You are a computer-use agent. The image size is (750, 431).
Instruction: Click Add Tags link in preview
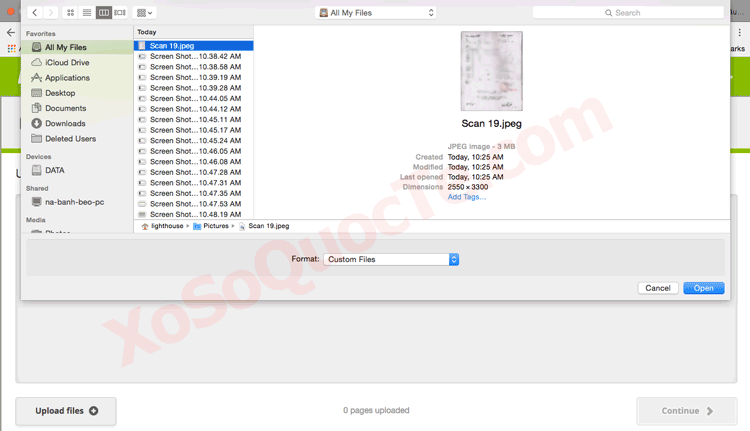click(467, 197)
